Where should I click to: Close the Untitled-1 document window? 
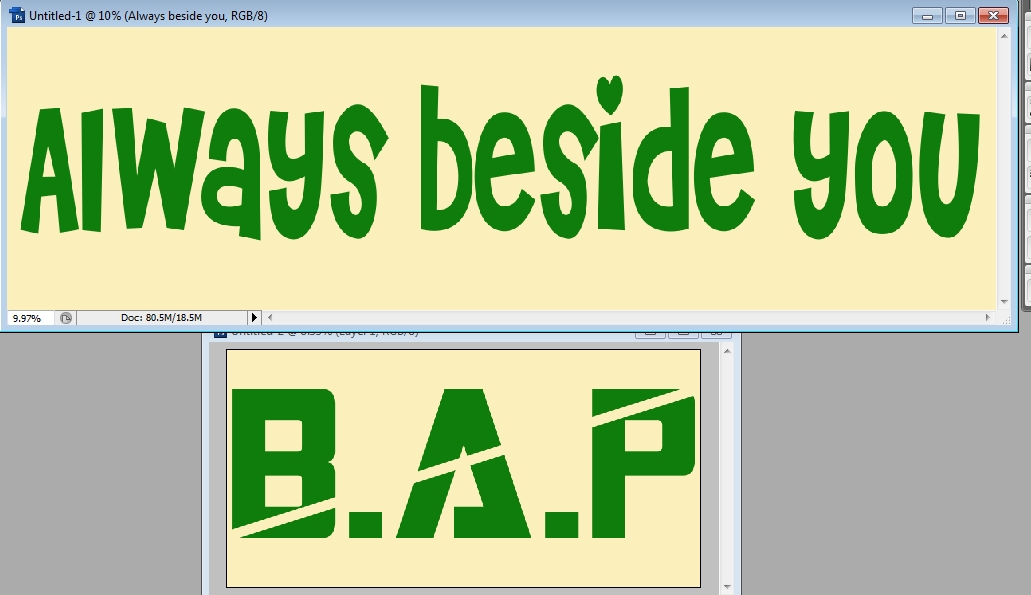[994, 16]
